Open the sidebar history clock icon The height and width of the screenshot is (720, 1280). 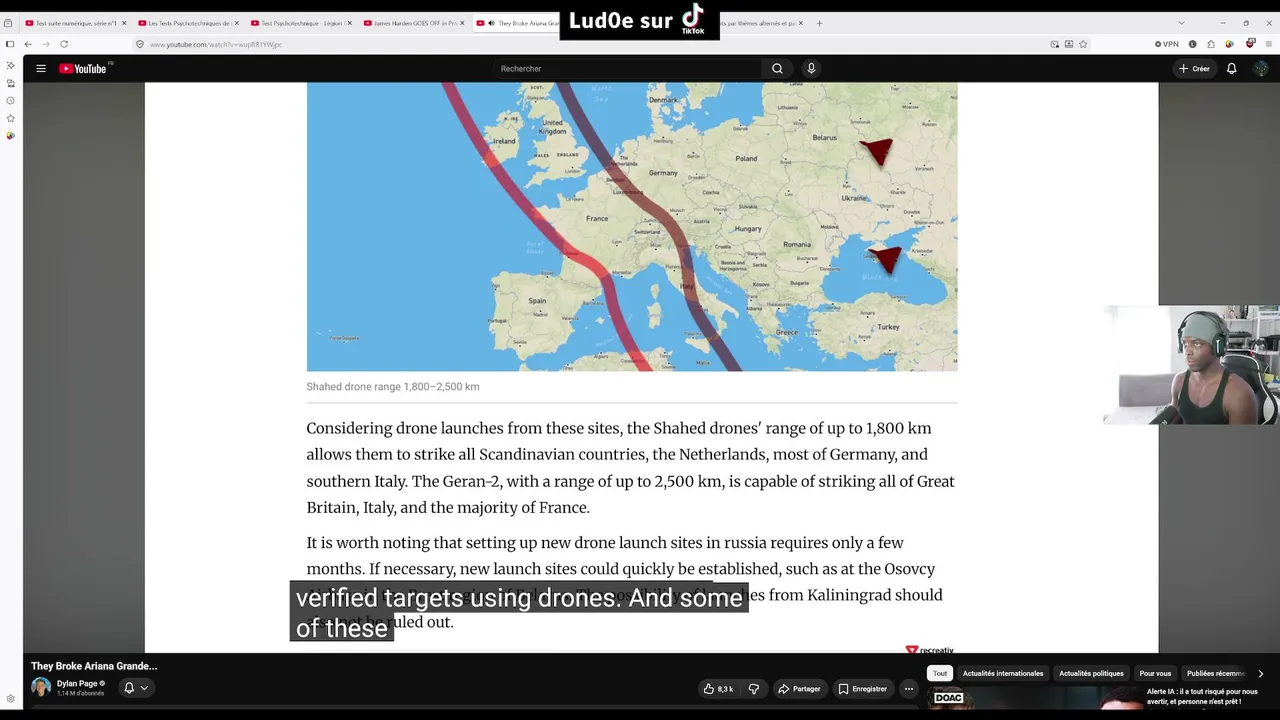(10, 101)
